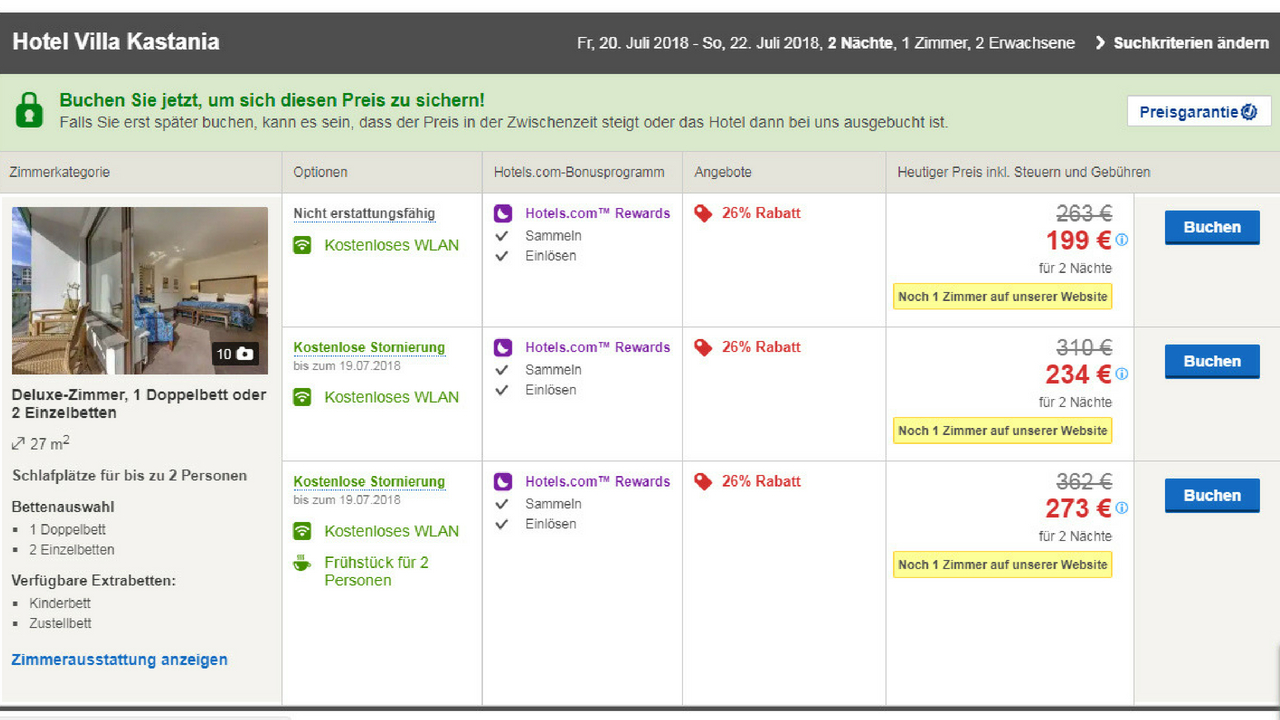Click red discount tag in 273 € row
This screenshot has width=1280, height=720.
[x=704, y=481]
